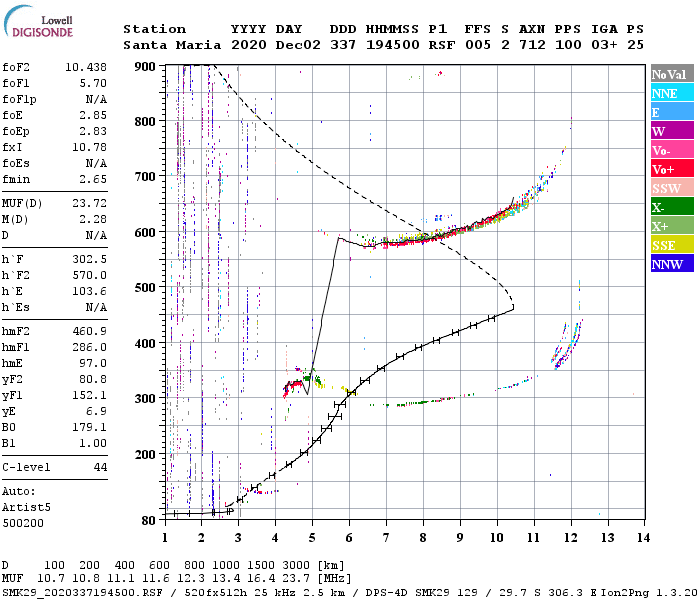This screenshot has height=600, width=700.
Task: Choose the NNW dark blue legend swatch
Action: click(672, 264)
